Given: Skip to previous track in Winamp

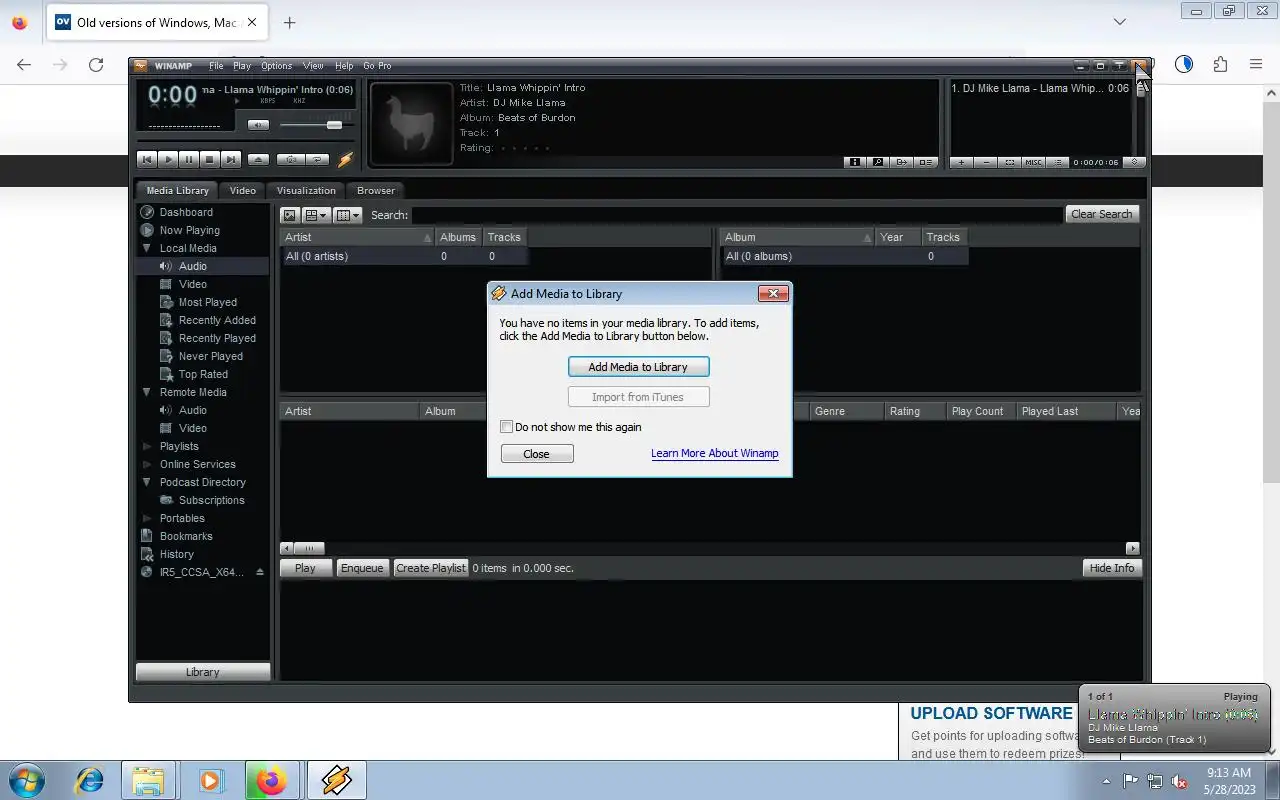Looking at the screenshot, I should coord(147,159).
